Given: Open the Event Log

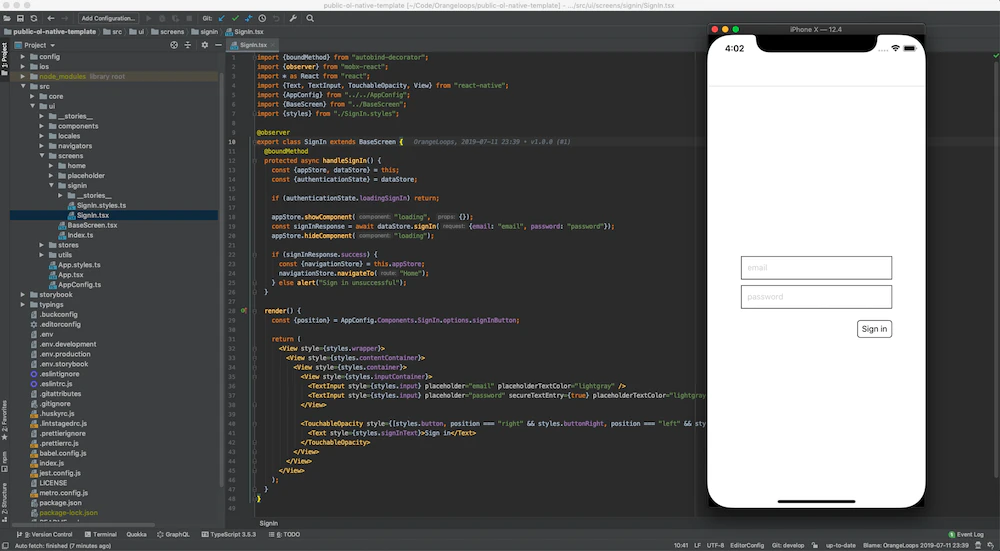Looking at the screenshot, I should pos(966,534).
